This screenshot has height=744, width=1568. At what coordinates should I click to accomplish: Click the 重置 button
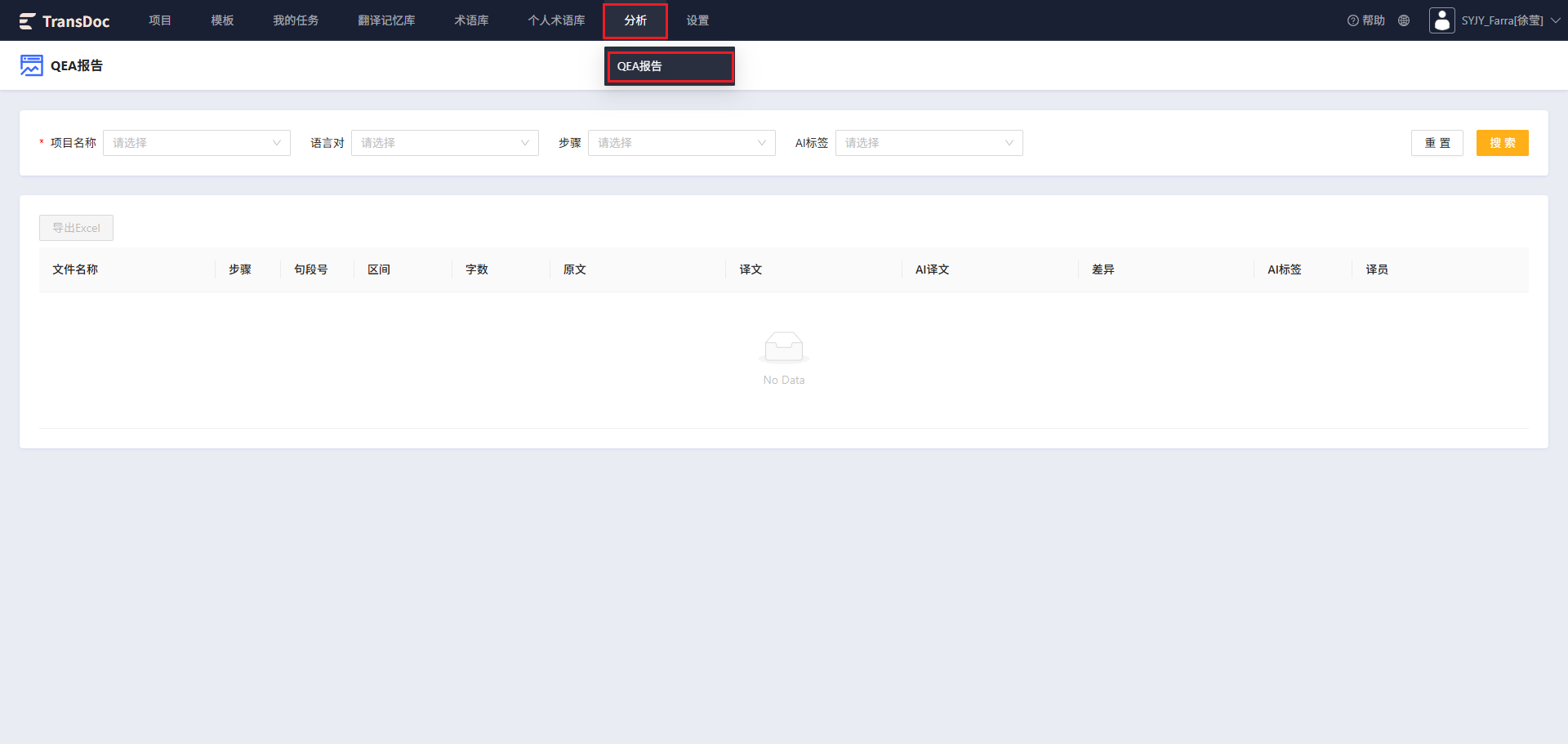click(1437, 143)
